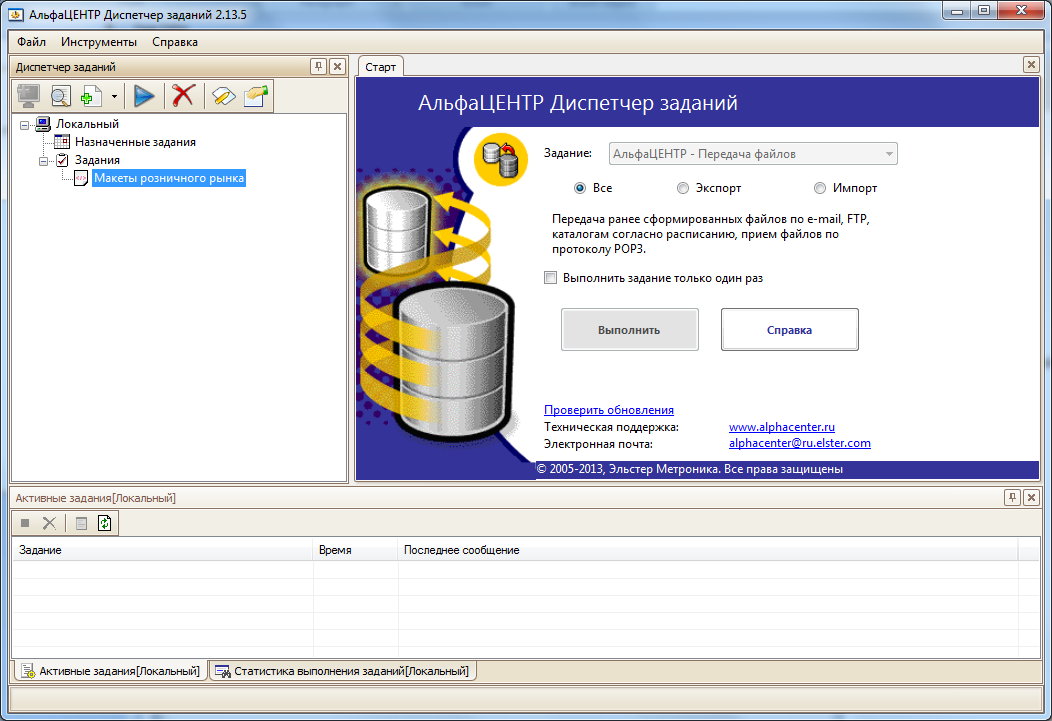This screenshot has height=721, width=1052.
Task: Open the Файл menu
Action: tap(32, 42)
